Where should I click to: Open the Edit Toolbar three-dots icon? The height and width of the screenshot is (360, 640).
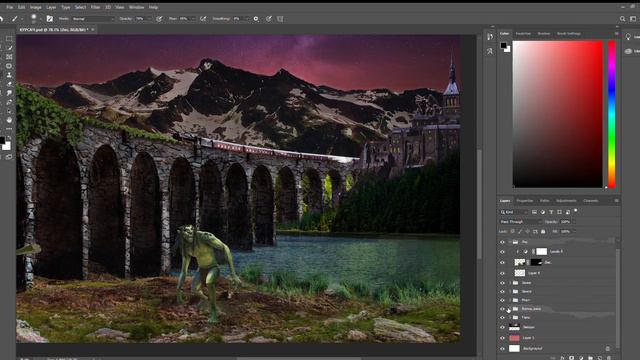(9, 129)
